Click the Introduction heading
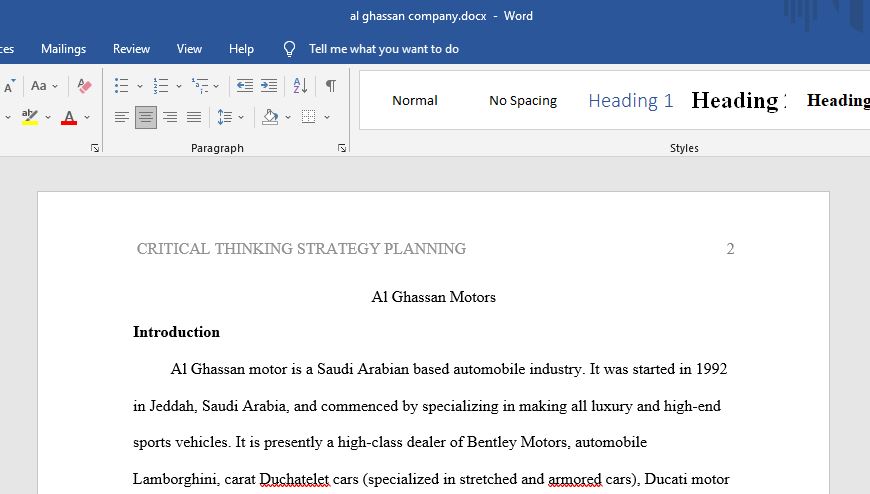870x494 pixels. [x=176, y=332]
